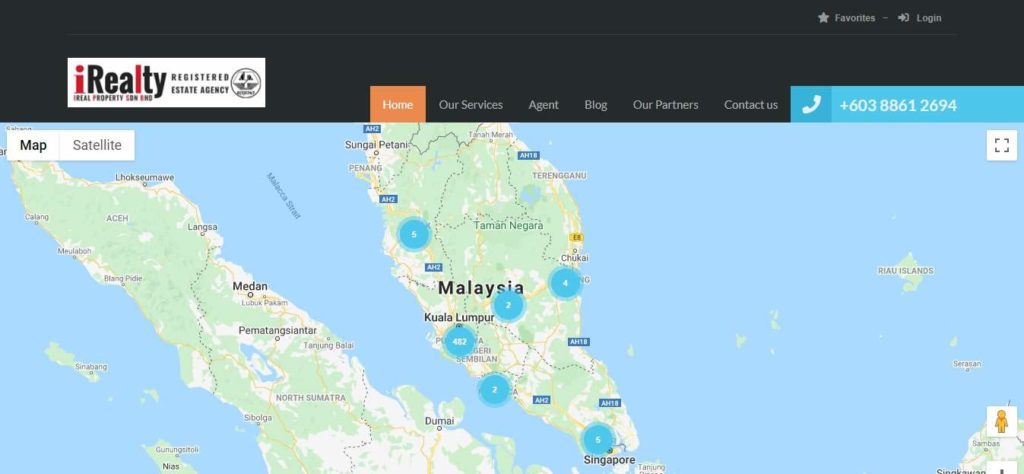Open the Contact us page
1024x474 pixels.
click(751, 104)
